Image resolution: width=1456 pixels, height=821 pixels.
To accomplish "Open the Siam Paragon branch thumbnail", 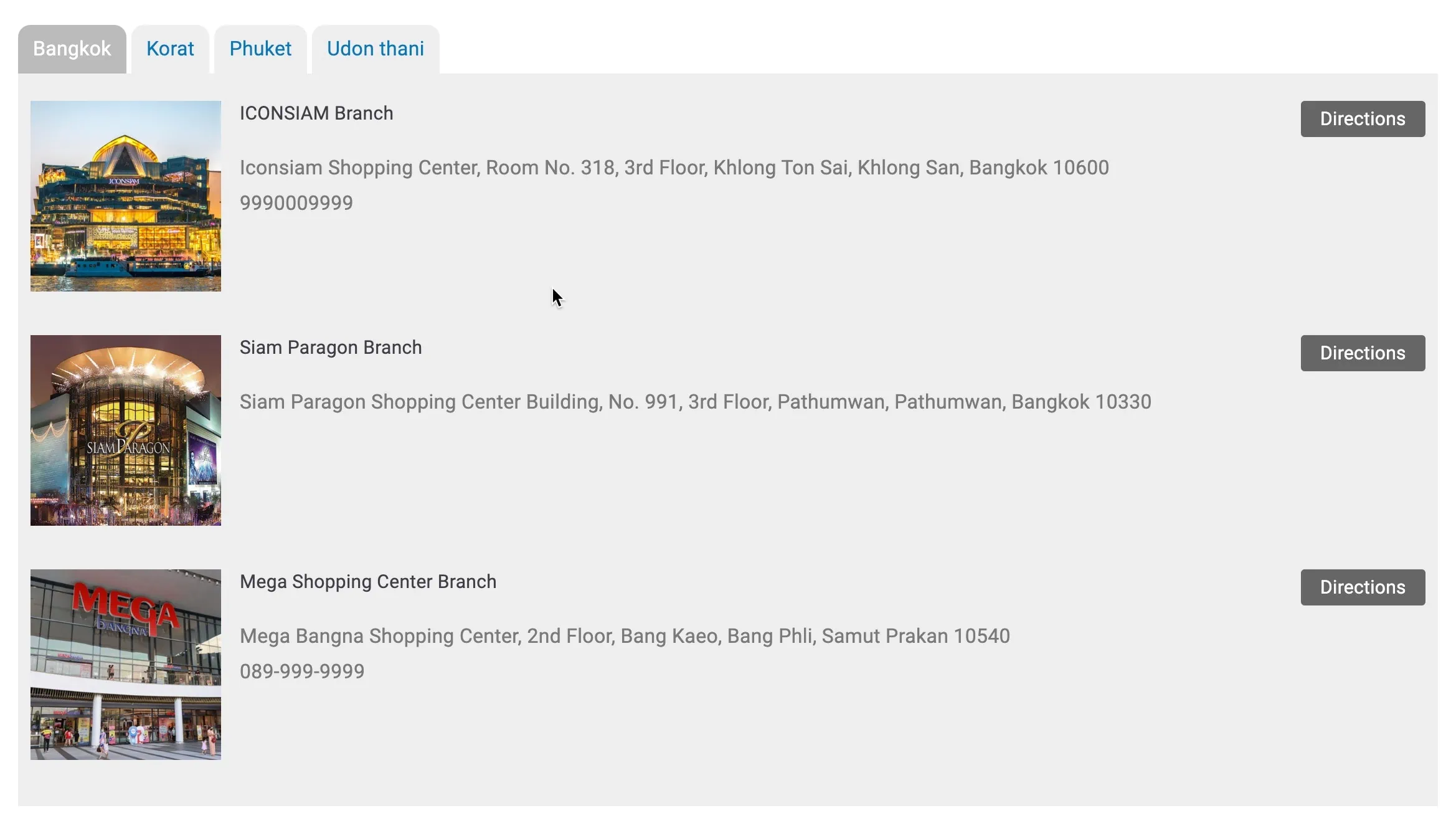I will click(126, 430).
